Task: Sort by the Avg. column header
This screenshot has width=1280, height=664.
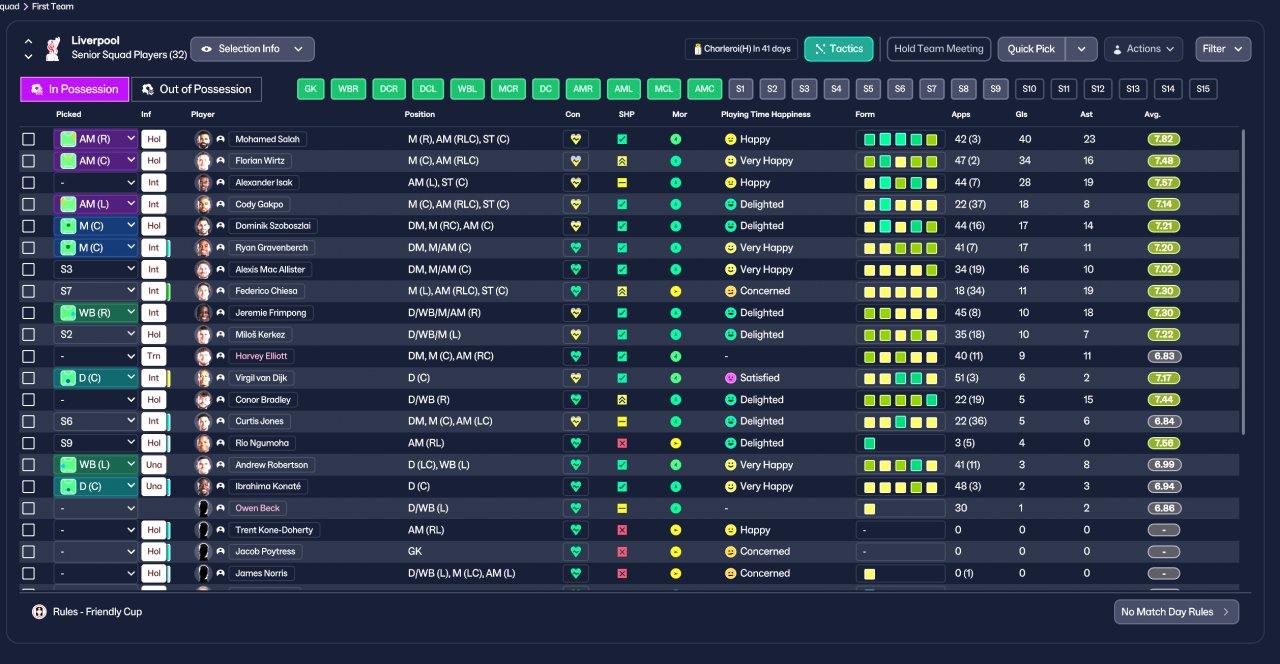Action: coord(1153,114)
